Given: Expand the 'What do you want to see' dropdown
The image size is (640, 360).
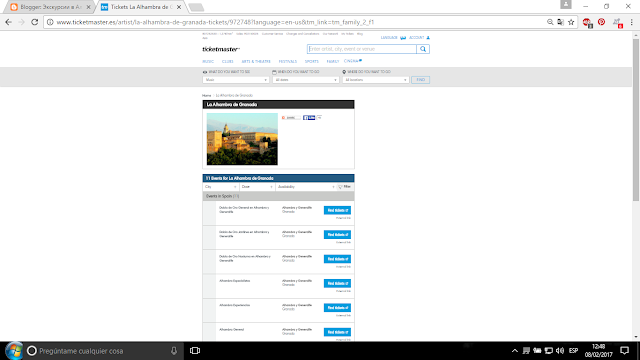Looking at the screenshot, I should [x=236, y=80].
